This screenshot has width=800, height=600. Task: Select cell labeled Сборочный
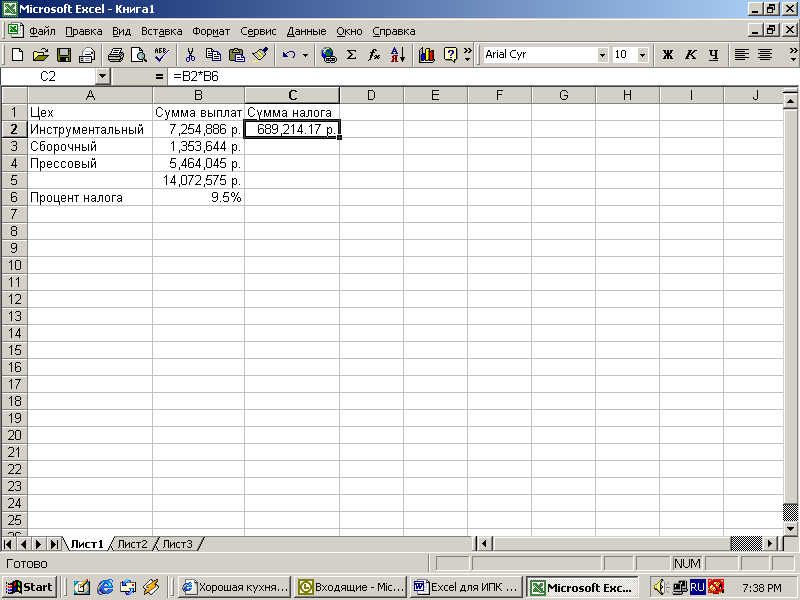[x=90, y=146]
